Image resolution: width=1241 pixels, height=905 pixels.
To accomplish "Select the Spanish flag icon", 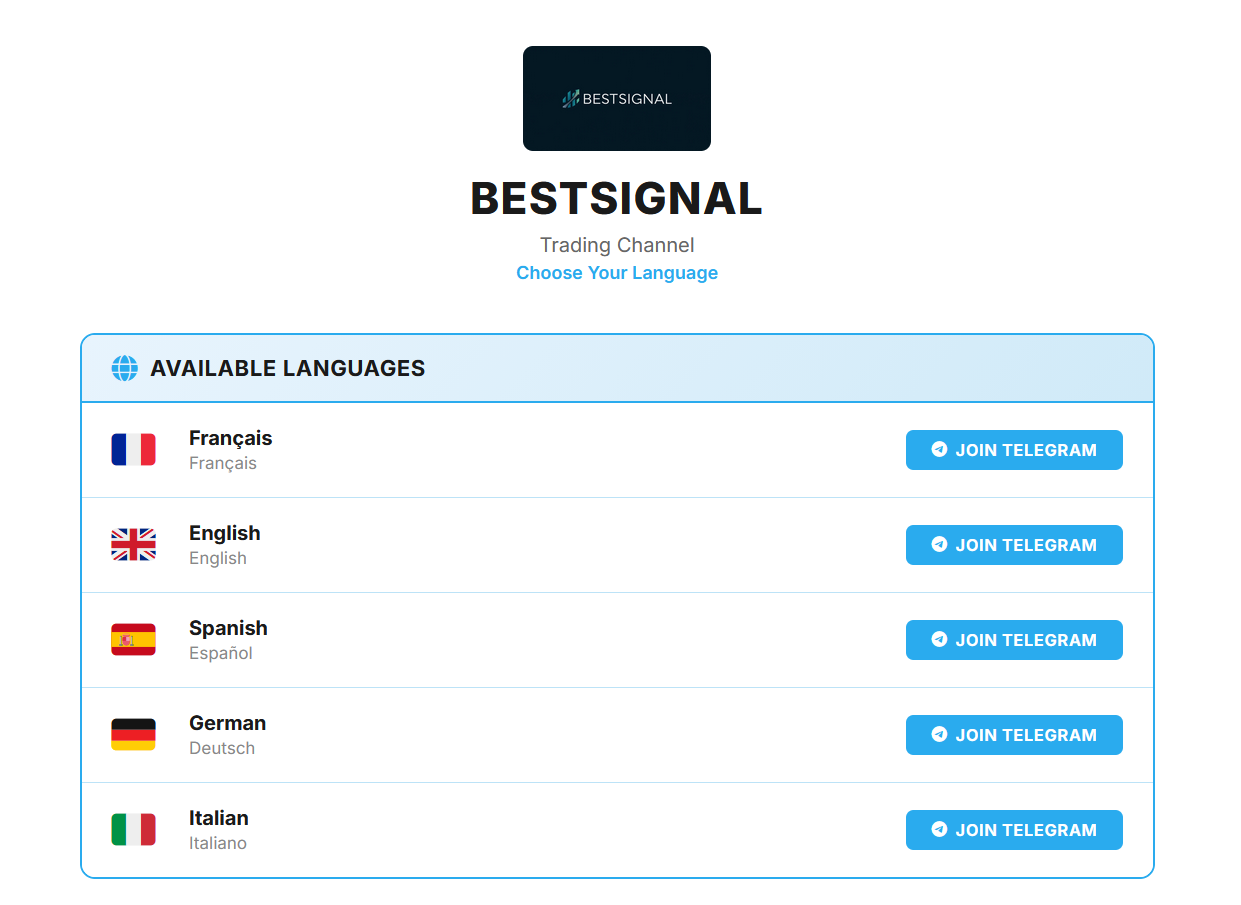I will tap(133, 639).
